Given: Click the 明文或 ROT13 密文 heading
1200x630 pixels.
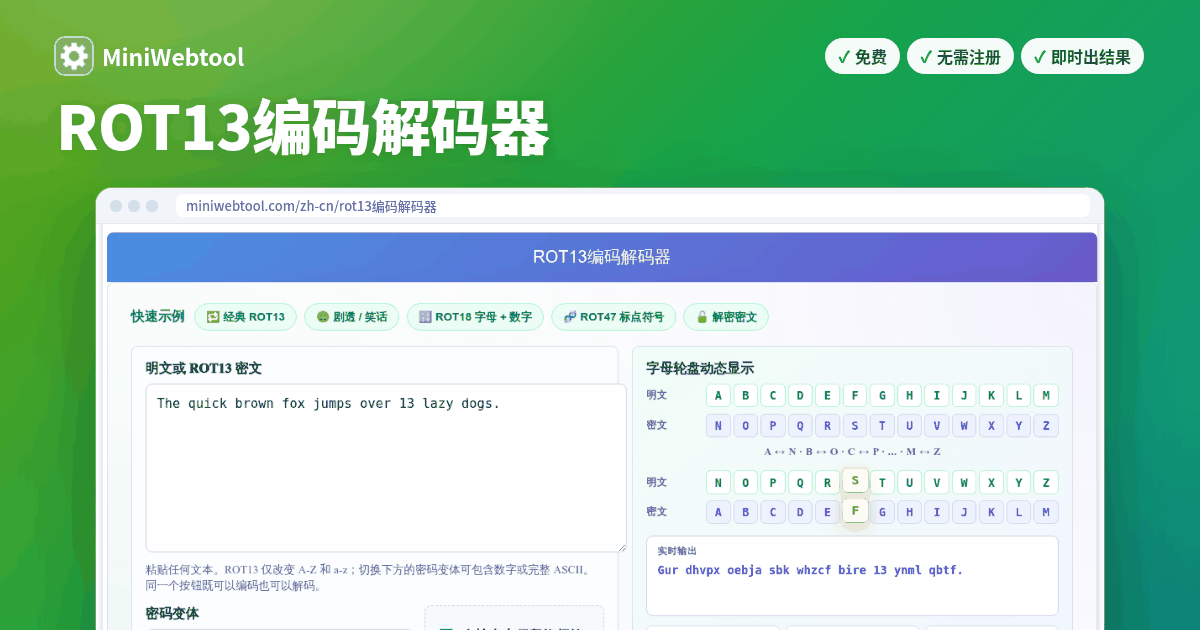Looking at the screenshot, I should 203,368.
